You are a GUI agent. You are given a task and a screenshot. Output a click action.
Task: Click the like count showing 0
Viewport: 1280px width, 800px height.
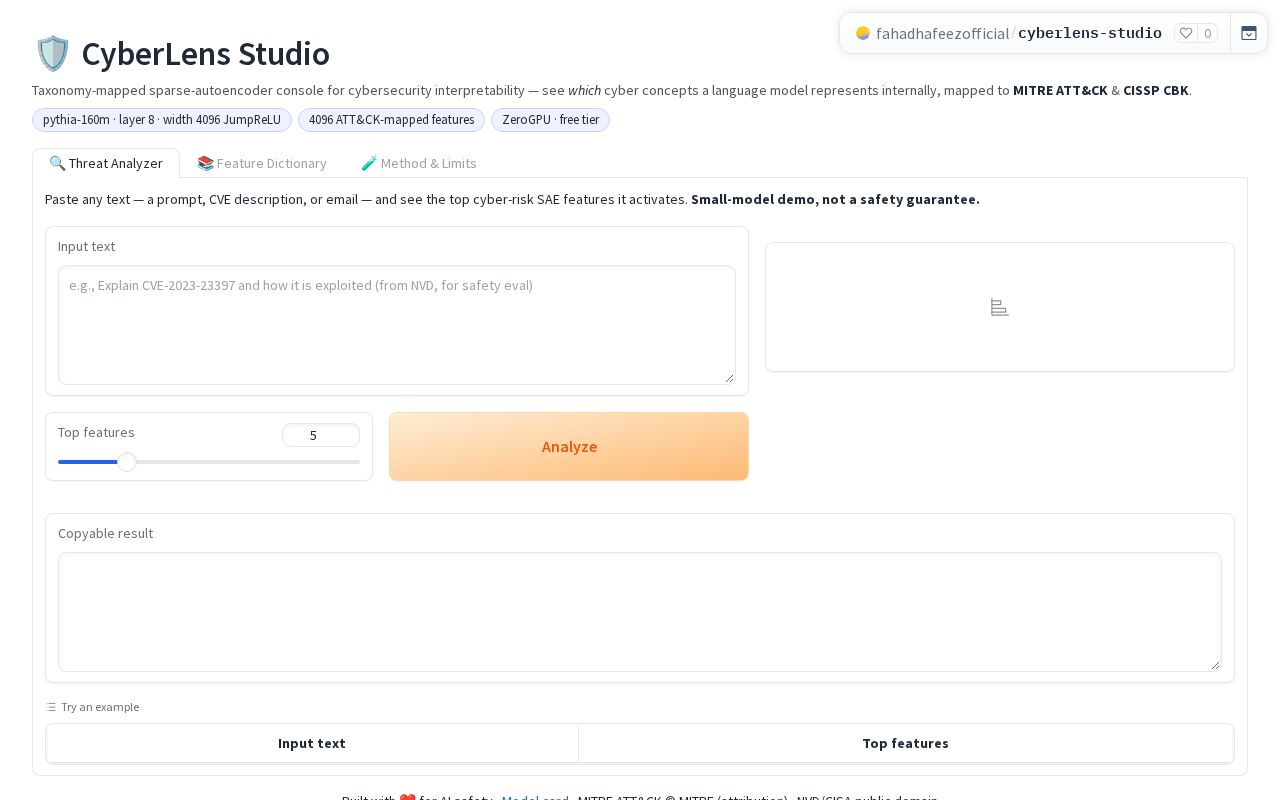1207,33
